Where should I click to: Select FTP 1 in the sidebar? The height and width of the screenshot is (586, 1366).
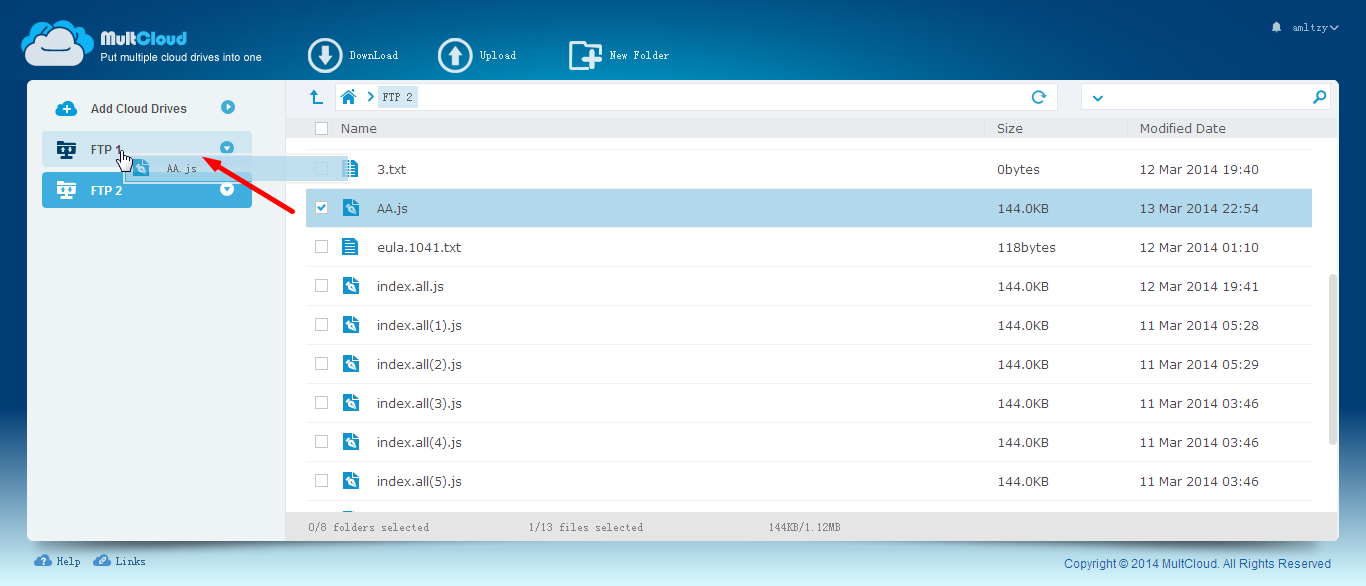(147, 150)
